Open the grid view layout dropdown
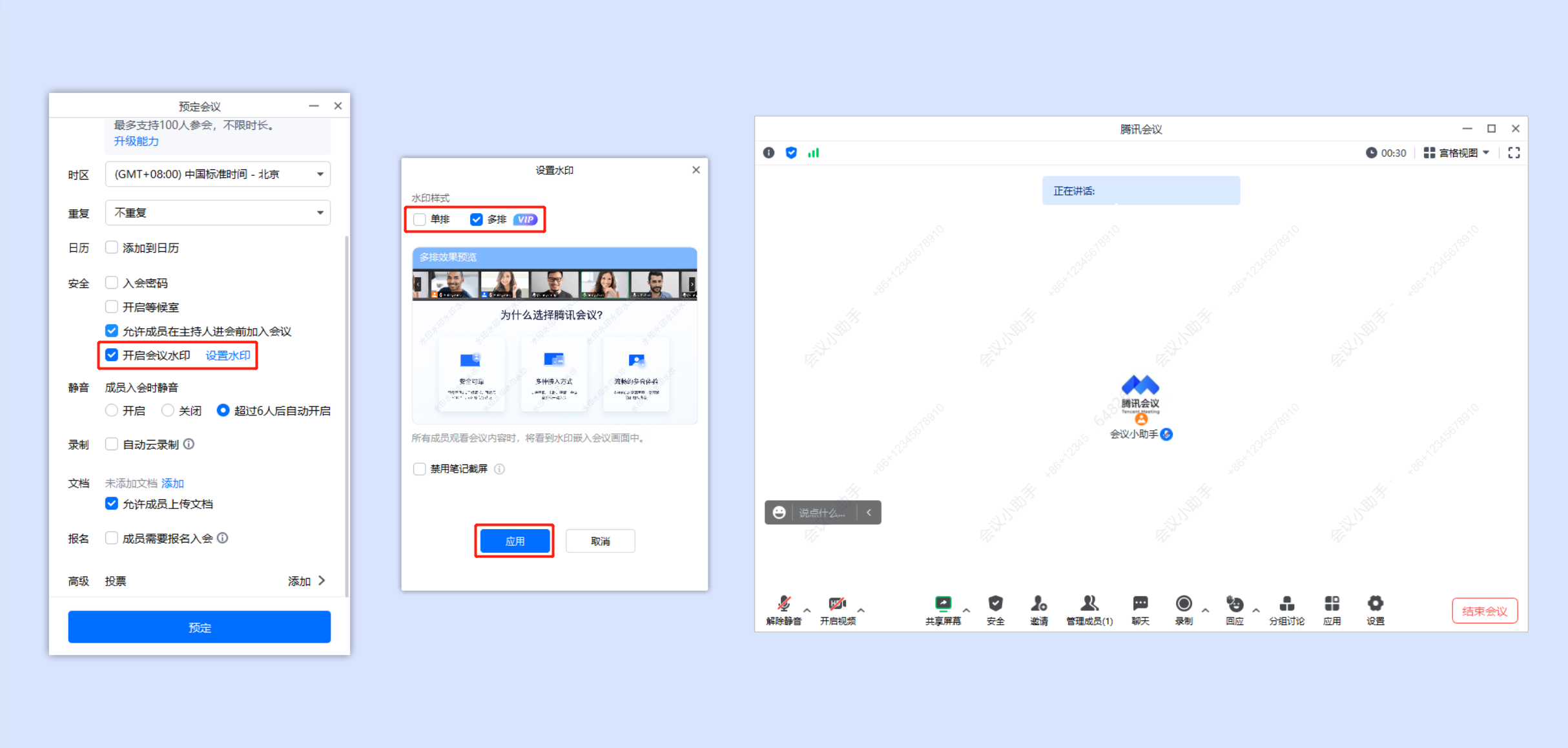The width and height of the screenshot is (1568, 748). [1456, 153]
